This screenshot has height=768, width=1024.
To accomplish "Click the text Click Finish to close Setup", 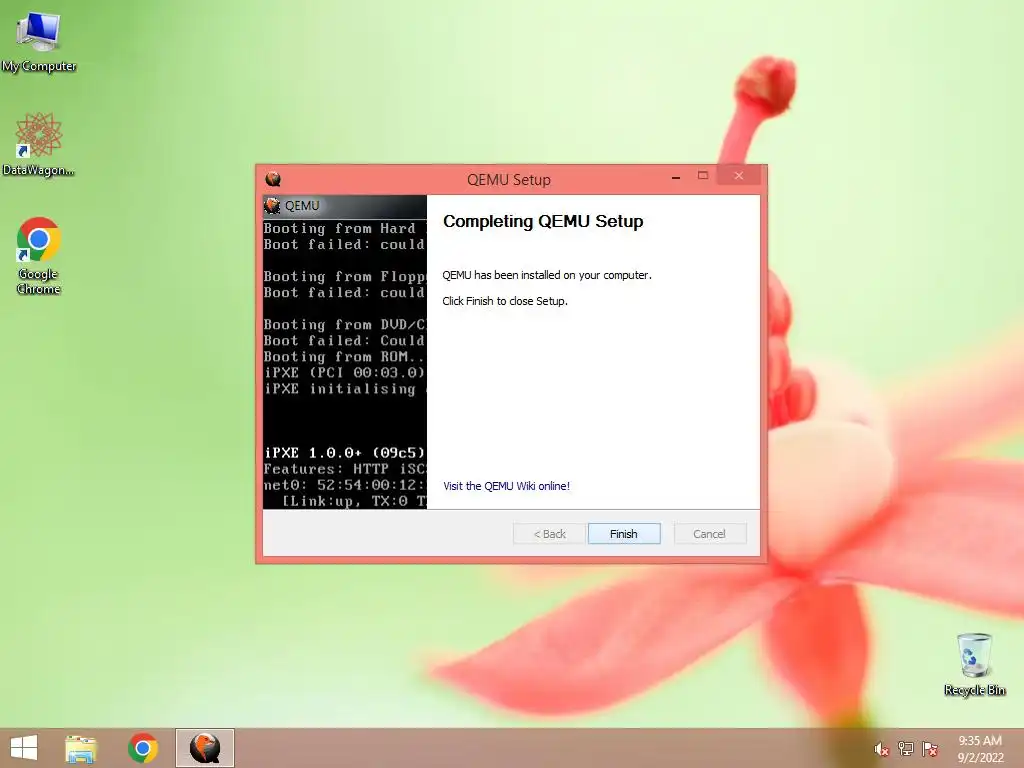I will tap(505, 301).
